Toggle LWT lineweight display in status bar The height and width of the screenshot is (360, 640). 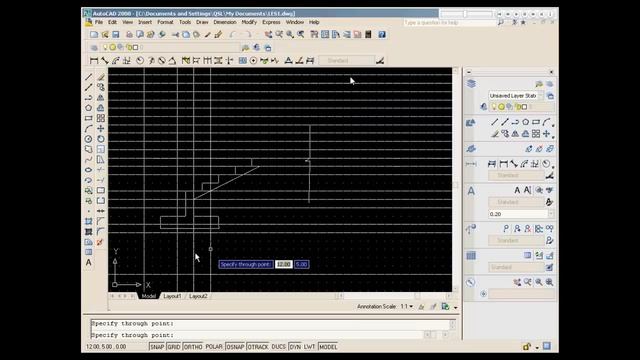pos(309,347)
